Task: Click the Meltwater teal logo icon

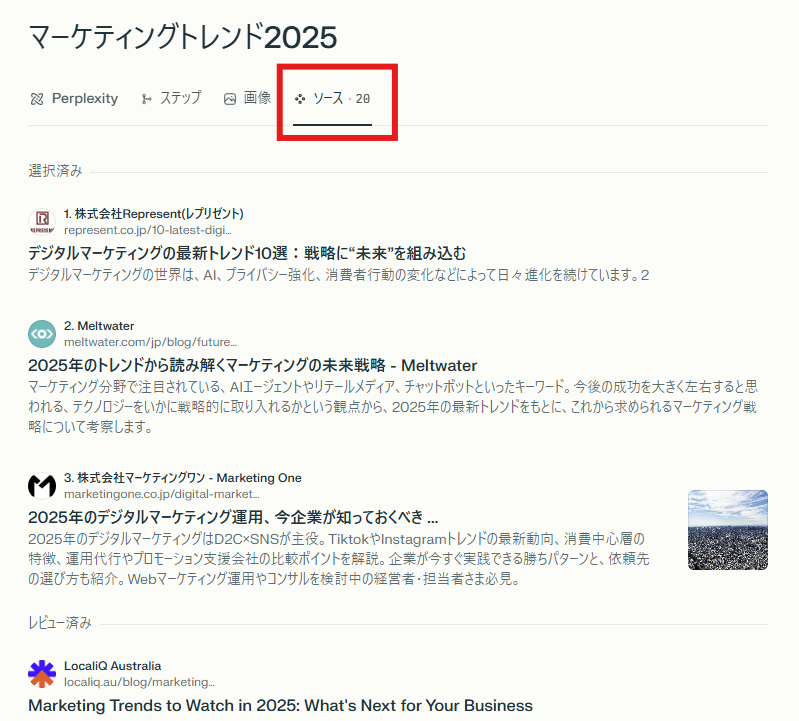Action: coord(41,333)
